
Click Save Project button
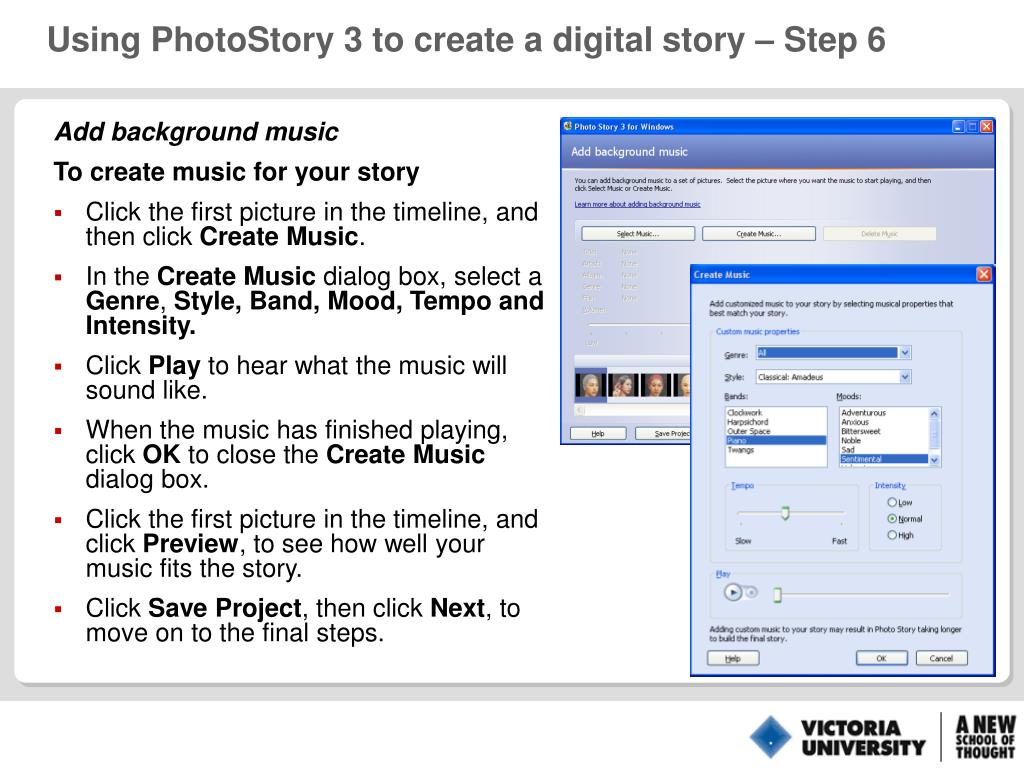[664, 434]
